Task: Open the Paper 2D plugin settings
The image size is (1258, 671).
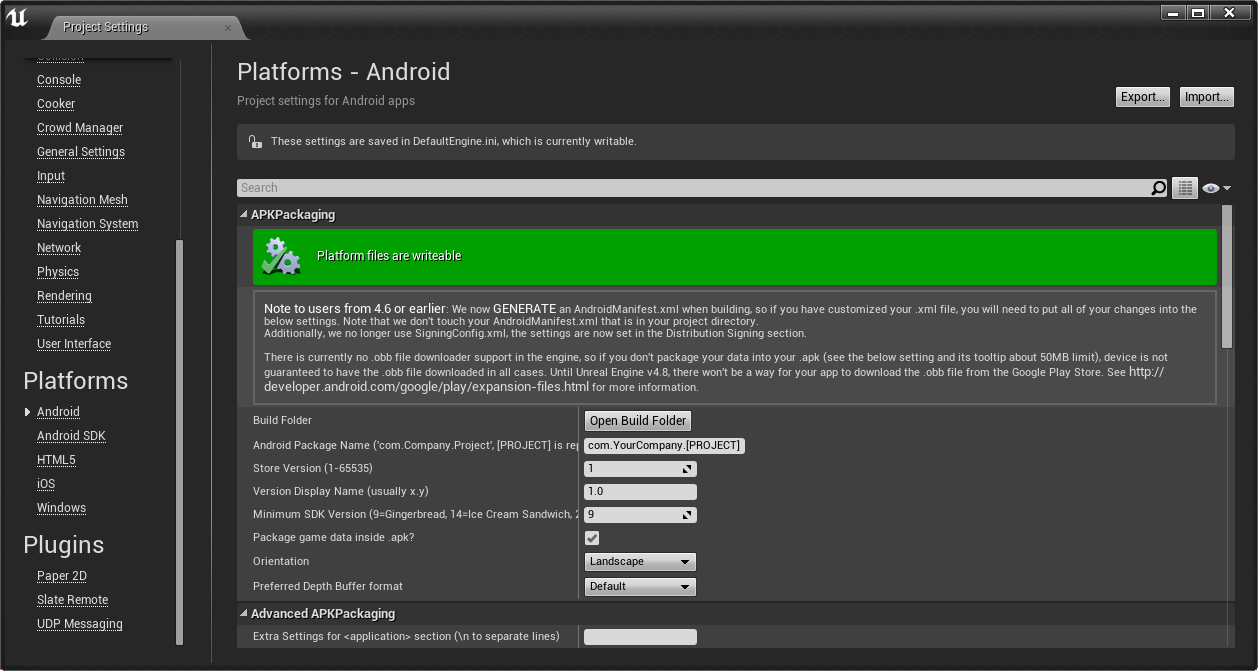Action: point(62,576)
